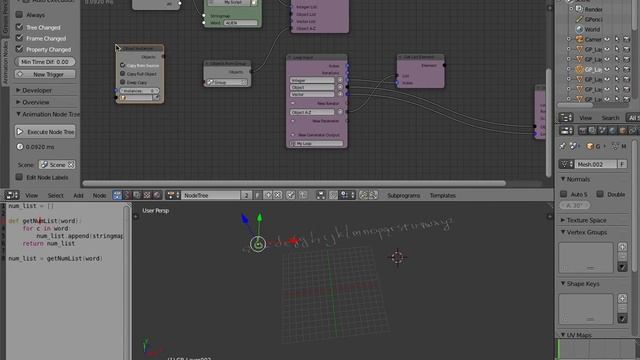Open the properties editor type icon
Viewport: 640px width, 360px height.
[x=567, y=131]
